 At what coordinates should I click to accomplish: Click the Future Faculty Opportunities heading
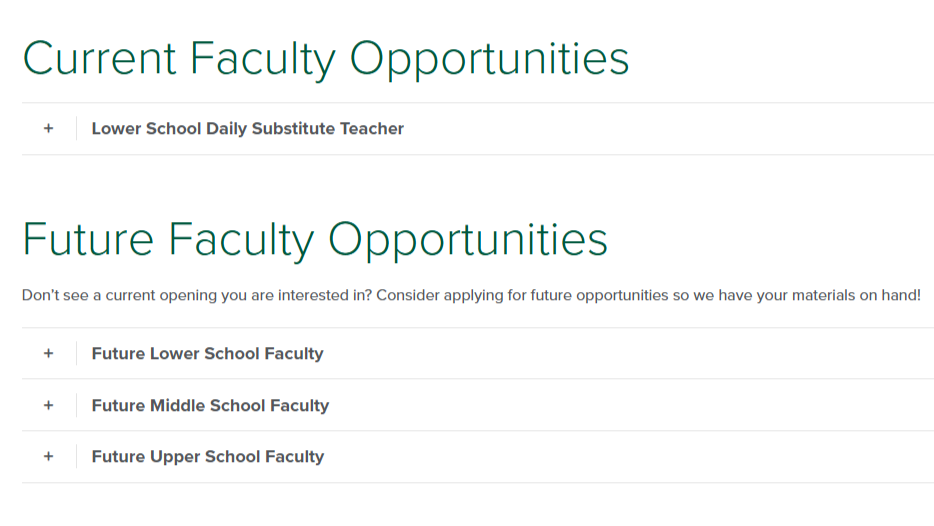pos(315,240)
